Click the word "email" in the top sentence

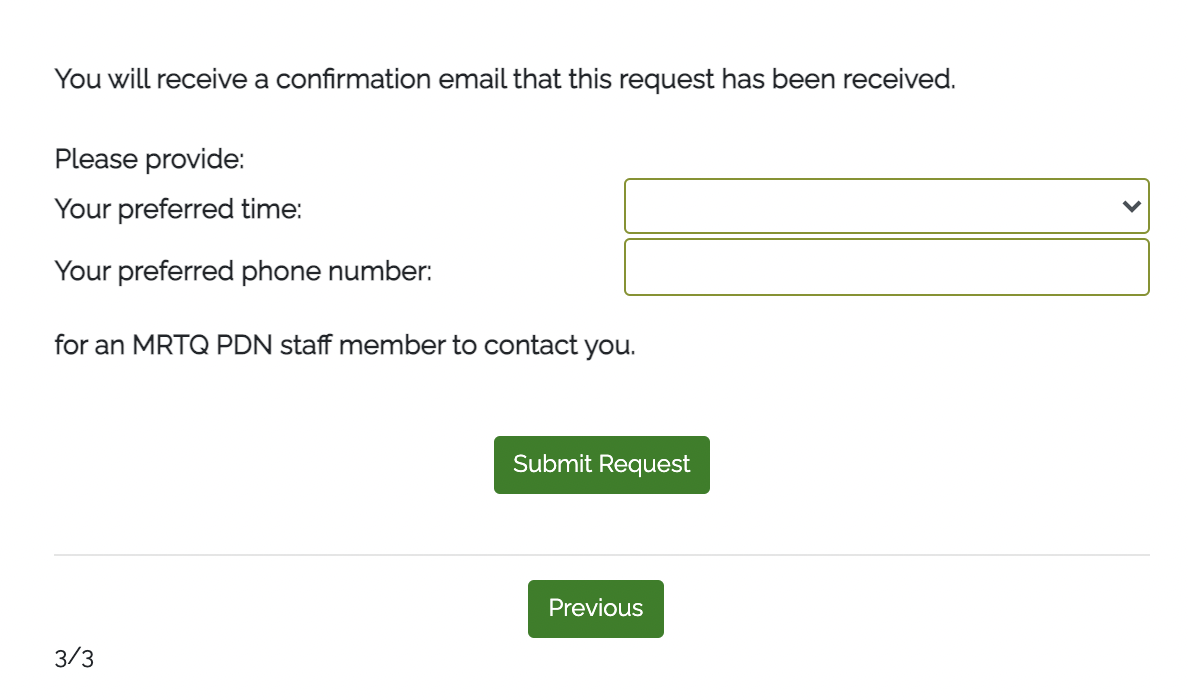(x=473, y=79)
